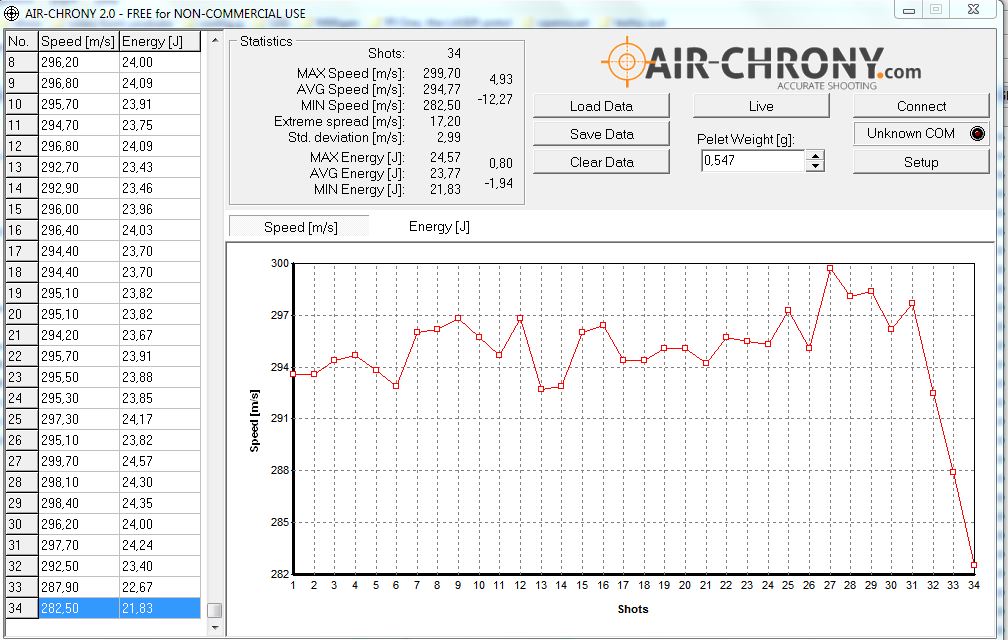Click the Pelet Weight input field

point(753,161)
